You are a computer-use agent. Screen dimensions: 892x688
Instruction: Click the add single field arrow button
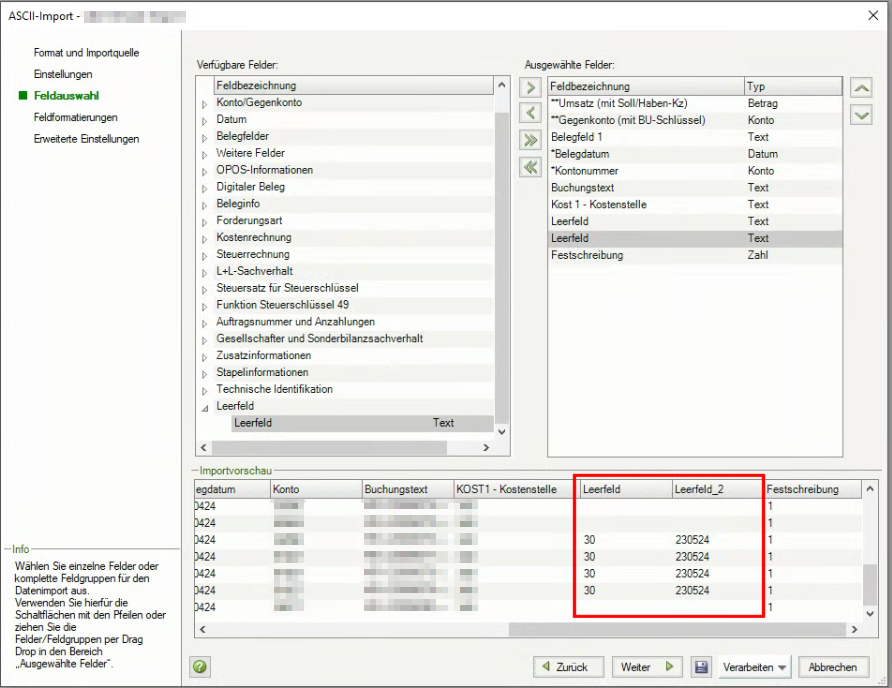532,88
